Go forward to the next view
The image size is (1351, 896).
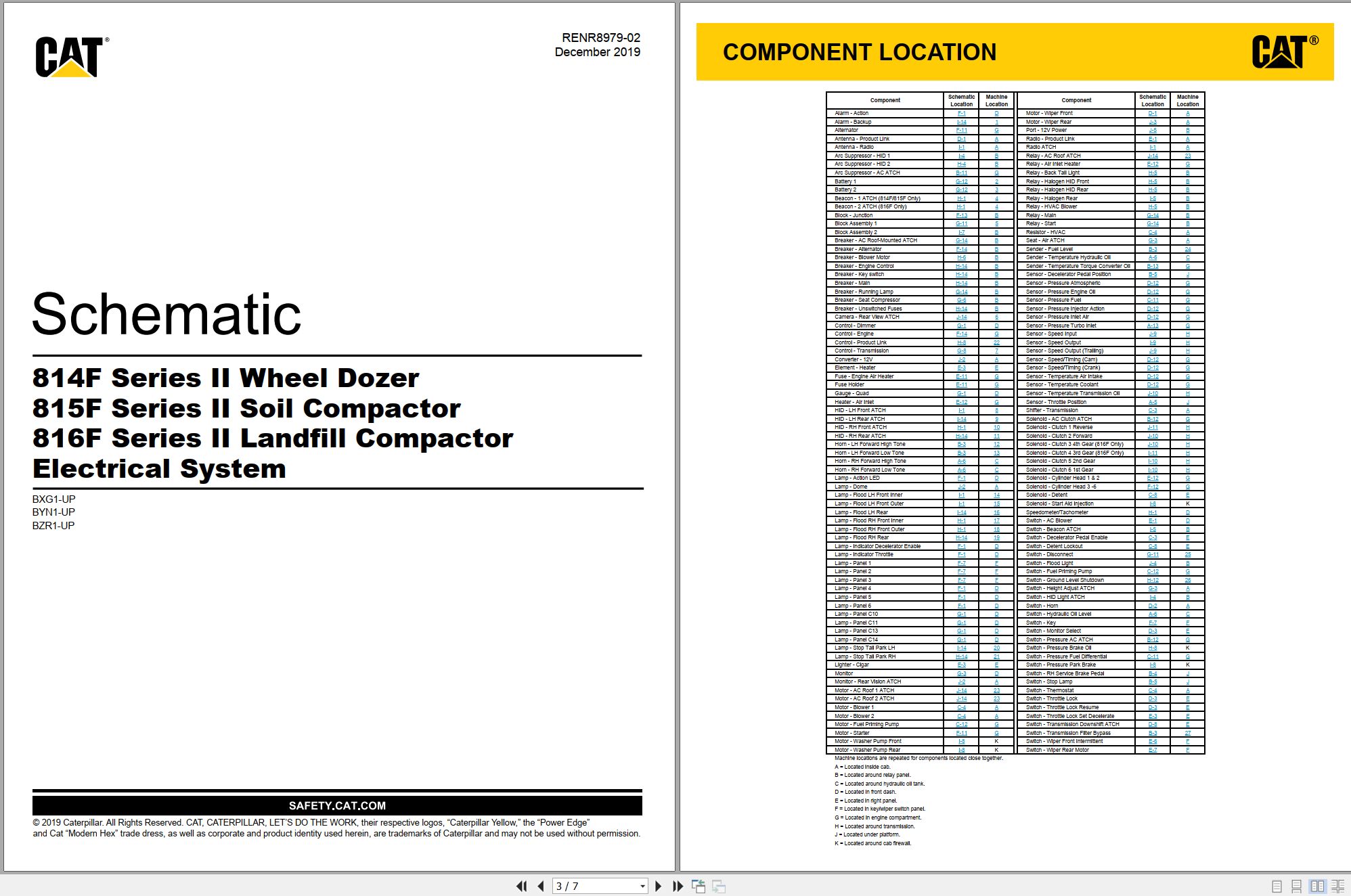coord(719,886)
